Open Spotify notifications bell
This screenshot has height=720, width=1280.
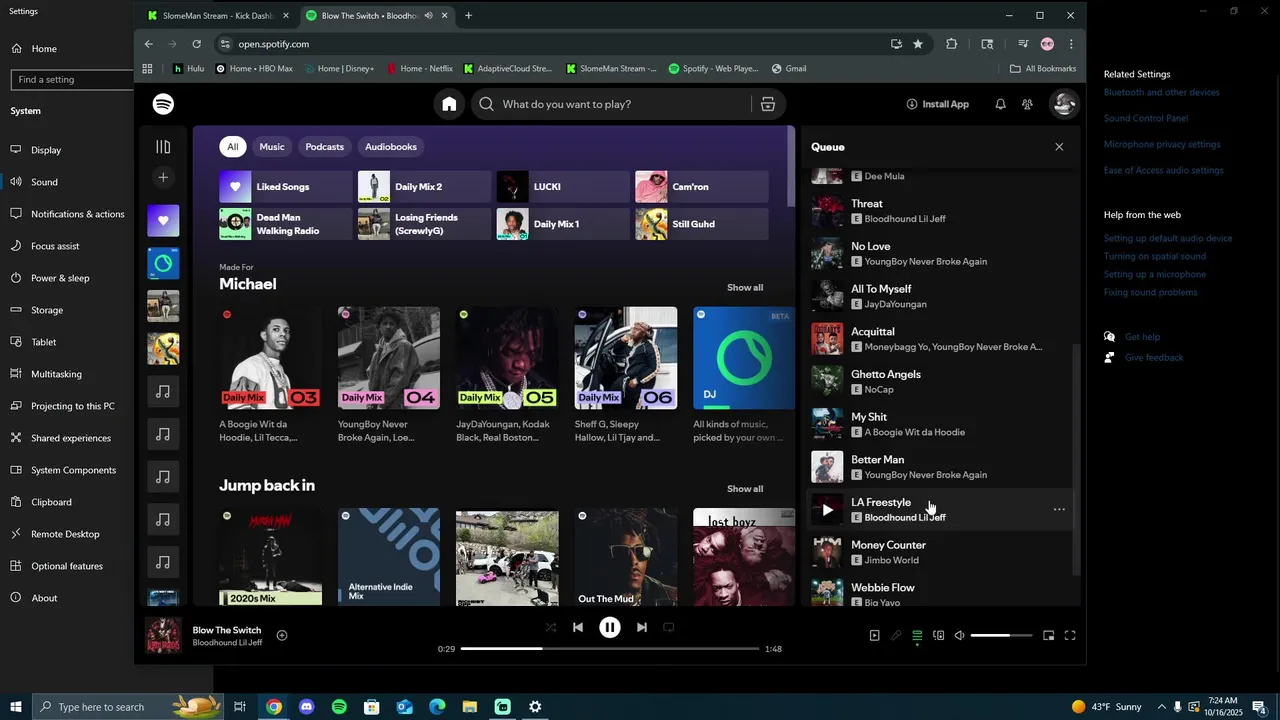click(1000, 104)
